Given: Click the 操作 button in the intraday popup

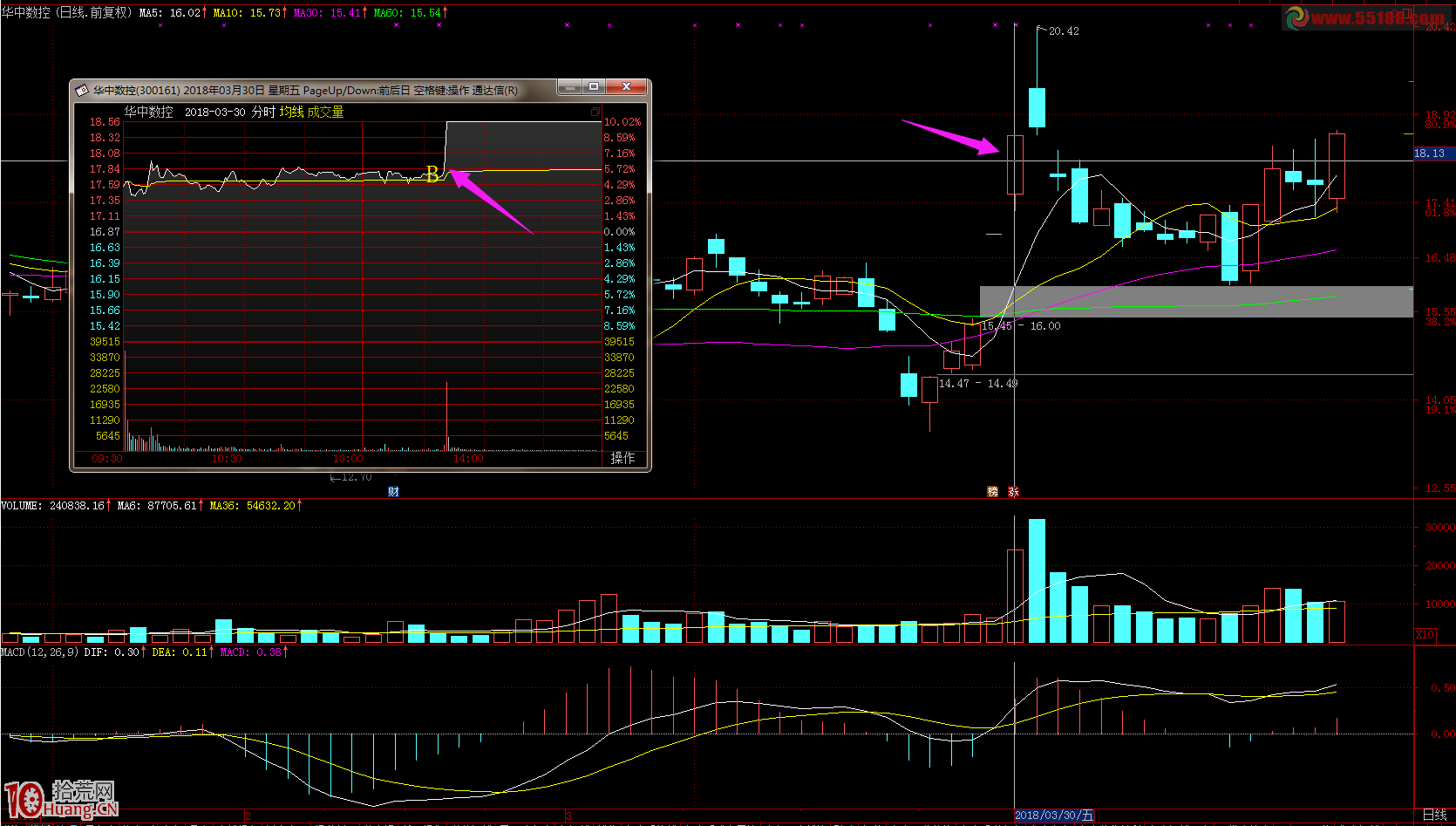Looking at the screenshot, I should [x=623, y=458].
